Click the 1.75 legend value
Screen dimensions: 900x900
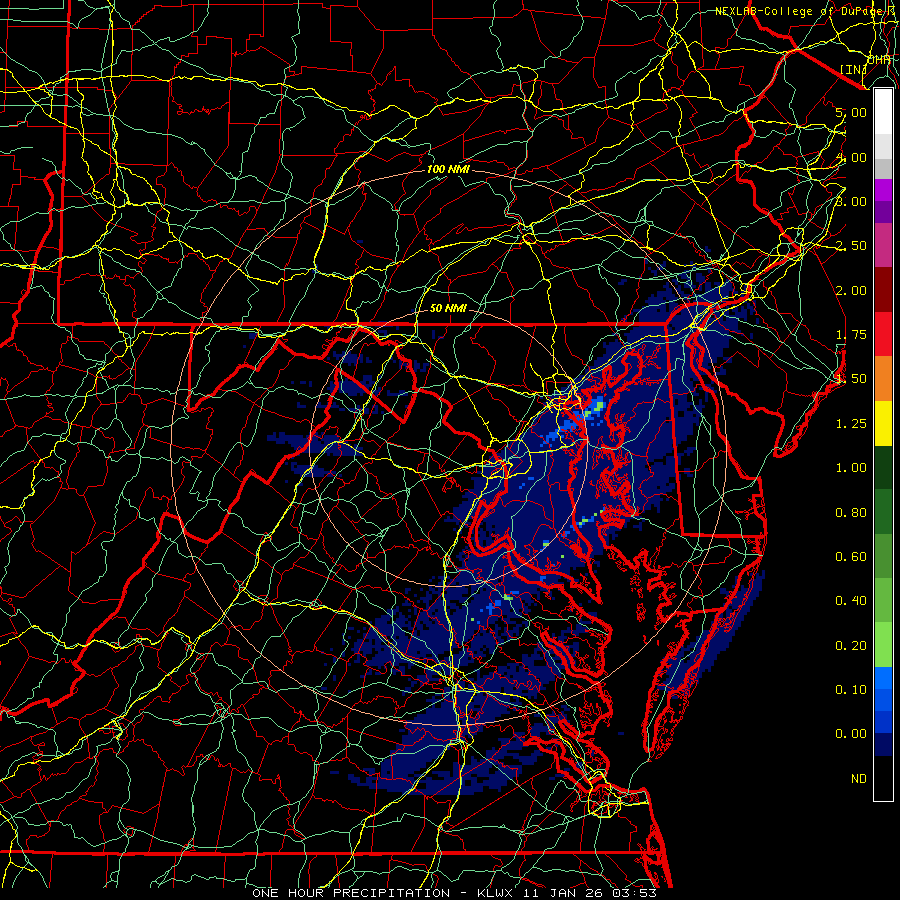point(851,335)
